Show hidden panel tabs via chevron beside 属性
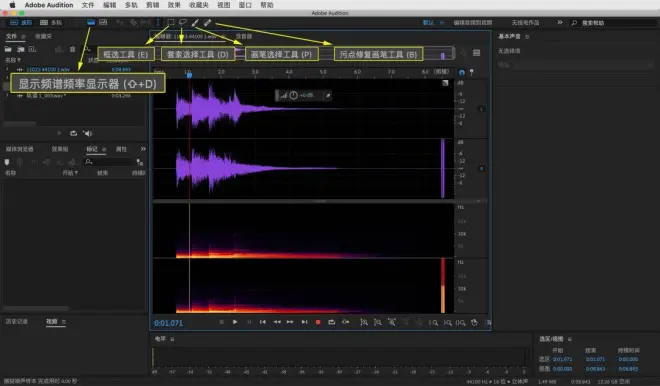This screenshot has width=660, height=386. (x=143, y=149)
